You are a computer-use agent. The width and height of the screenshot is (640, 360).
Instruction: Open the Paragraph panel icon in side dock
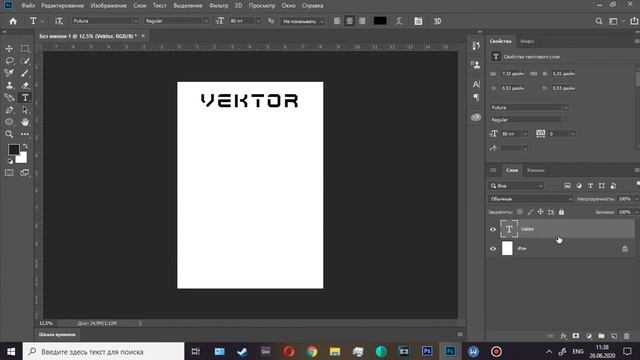(x=476, y=97)
